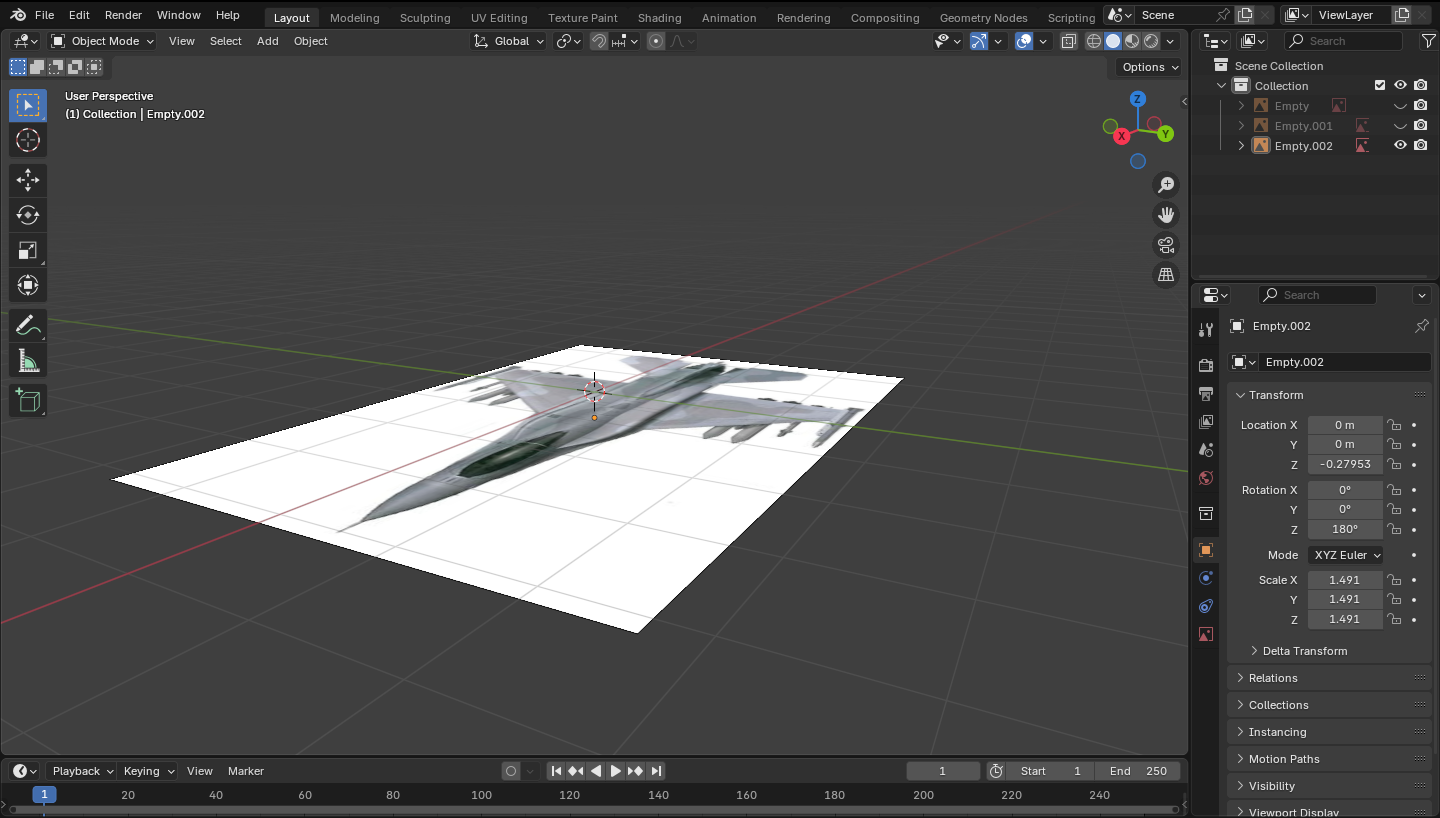
Task: Click the timeline End frame field
Action: pos(1138,771)
